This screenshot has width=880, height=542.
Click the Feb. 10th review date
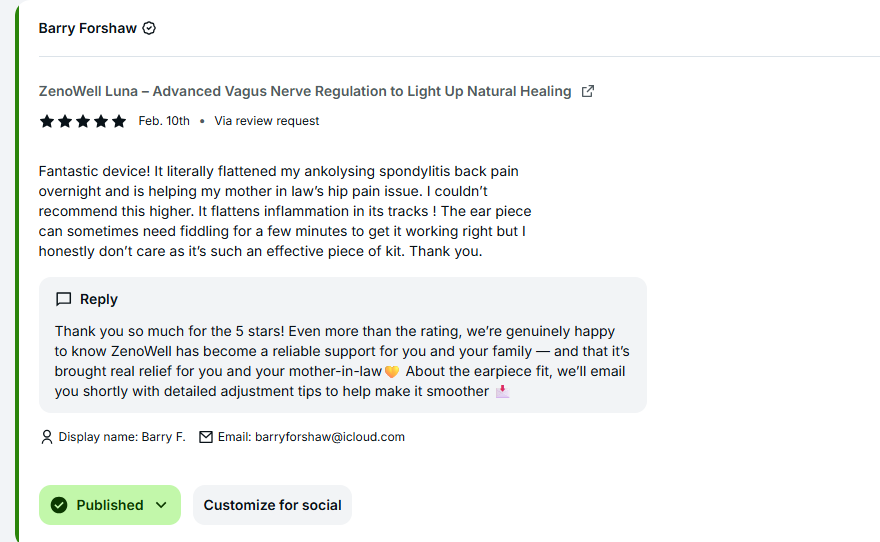164,121
